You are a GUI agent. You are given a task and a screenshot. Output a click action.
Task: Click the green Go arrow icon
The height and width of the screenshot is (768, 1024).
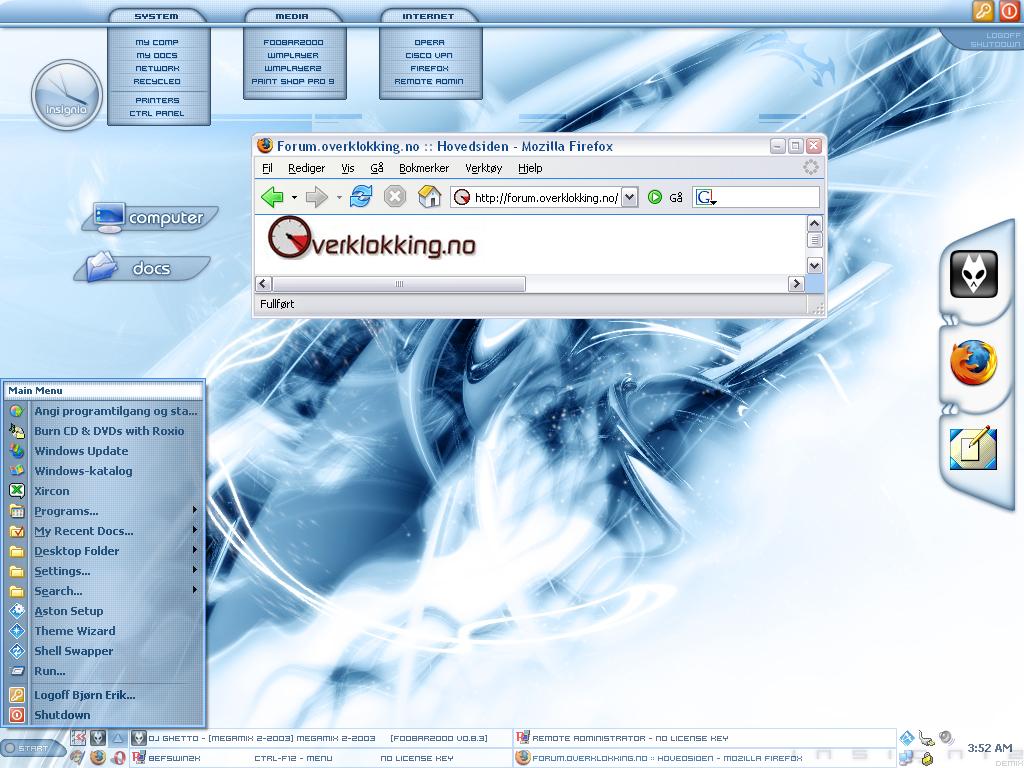pyautogui.click(x=654, y=197)
